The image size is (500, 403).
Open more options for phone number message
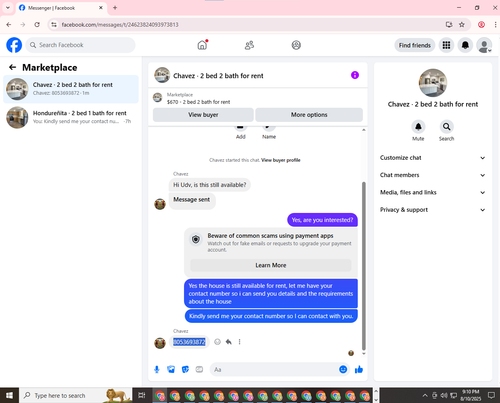239,342
